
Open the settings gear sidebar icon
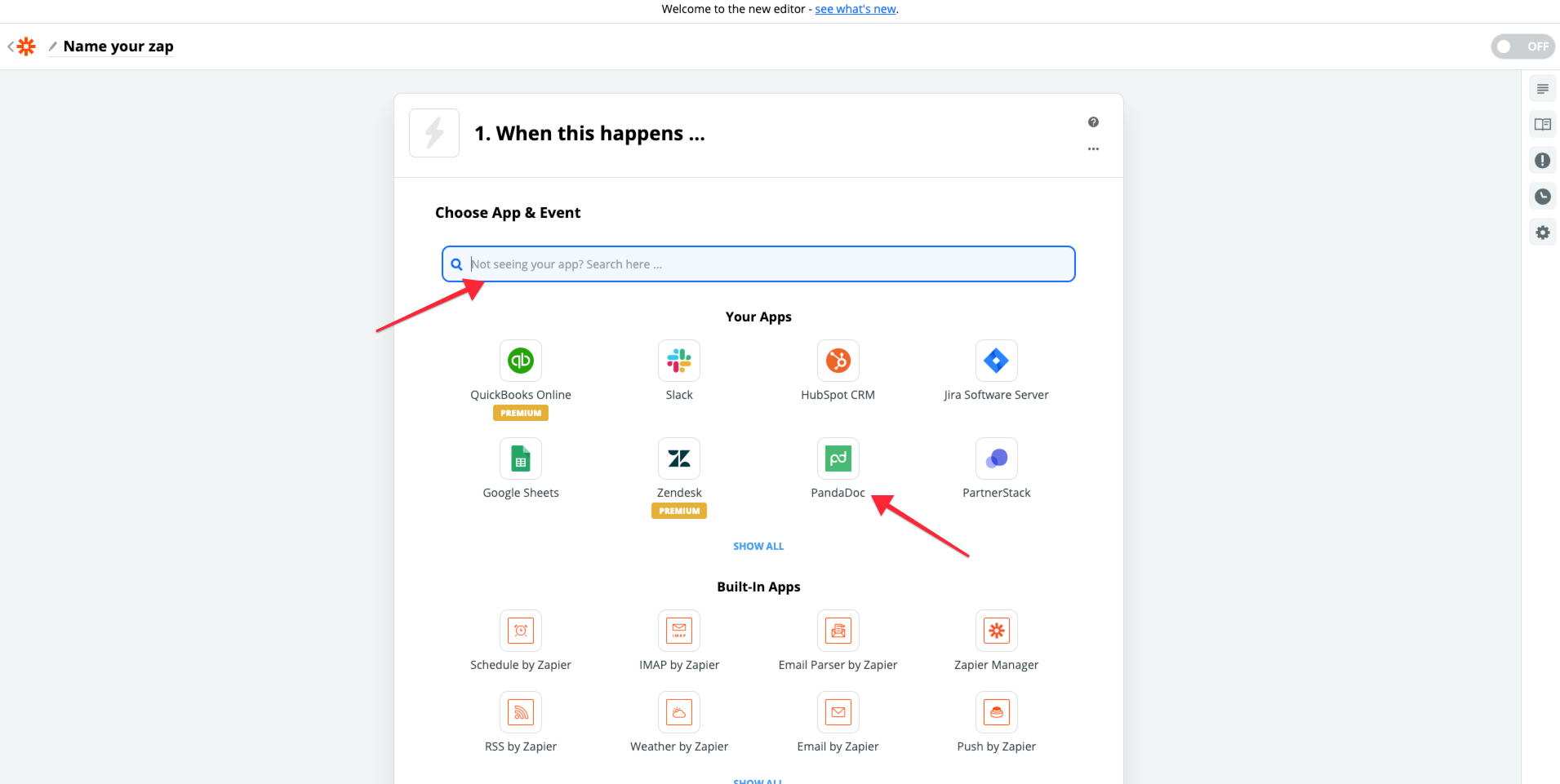coord(1542,233)
